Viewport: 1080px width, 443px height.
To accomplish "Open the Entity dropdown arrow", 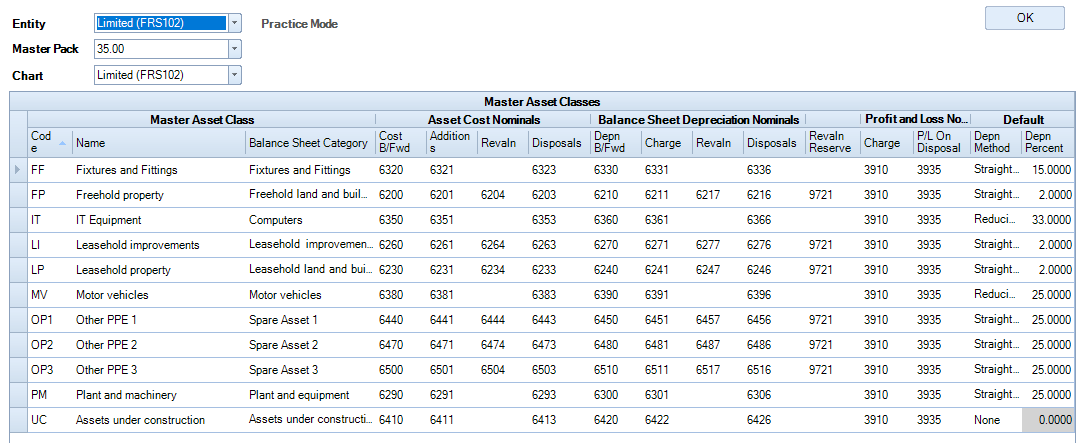I will pyautogui.click(x=235, y=23).
